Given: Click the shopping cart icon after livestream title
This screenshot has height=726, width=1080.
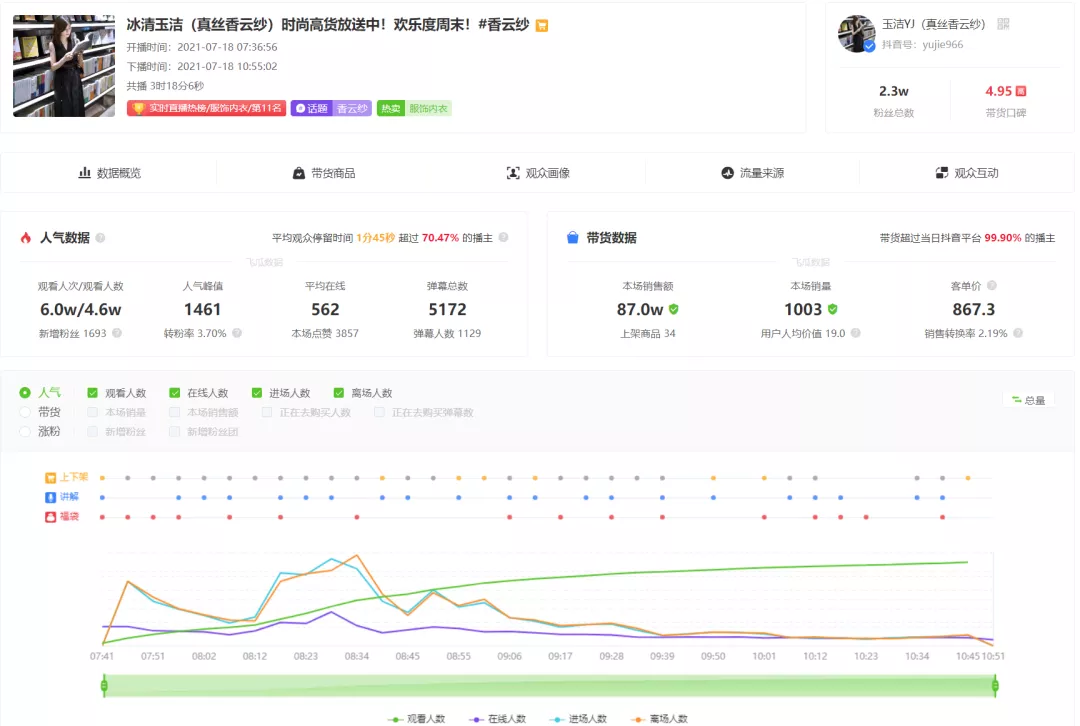Looking at the screenshot, I should click(x=541, y=26).
